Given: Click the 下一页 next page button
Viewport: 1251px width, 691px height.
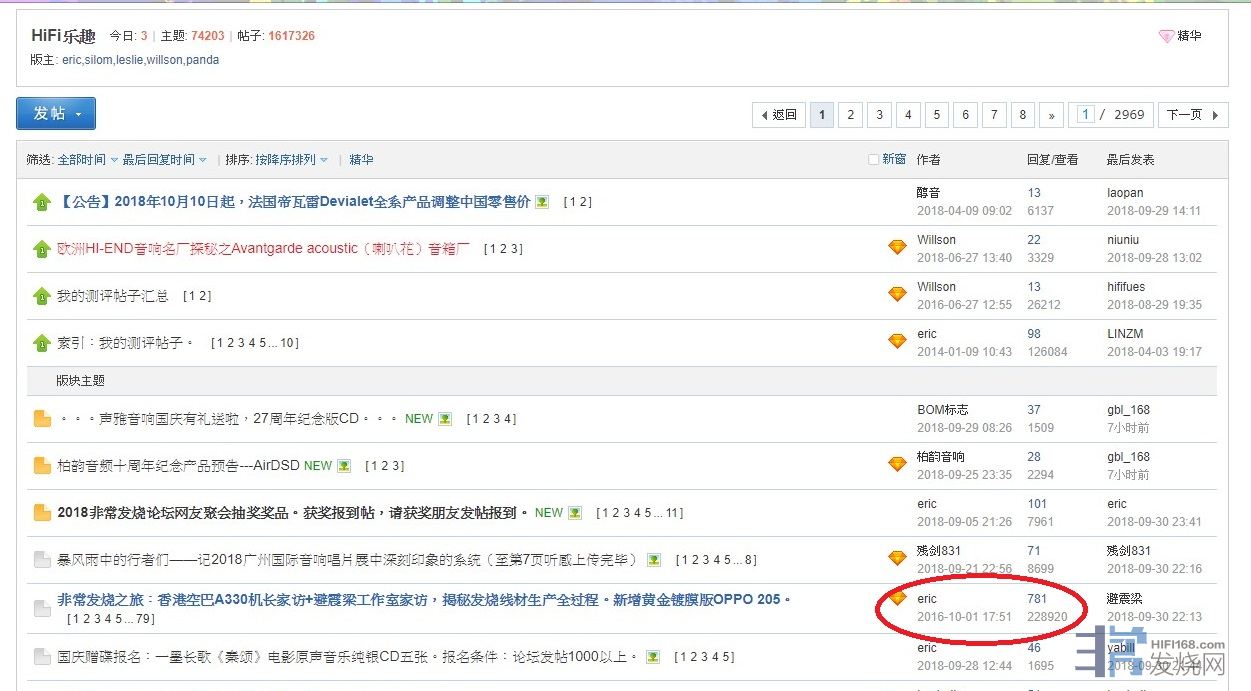Looking at the screenshot, I should pyautogui.click(x=1192, y=115).
